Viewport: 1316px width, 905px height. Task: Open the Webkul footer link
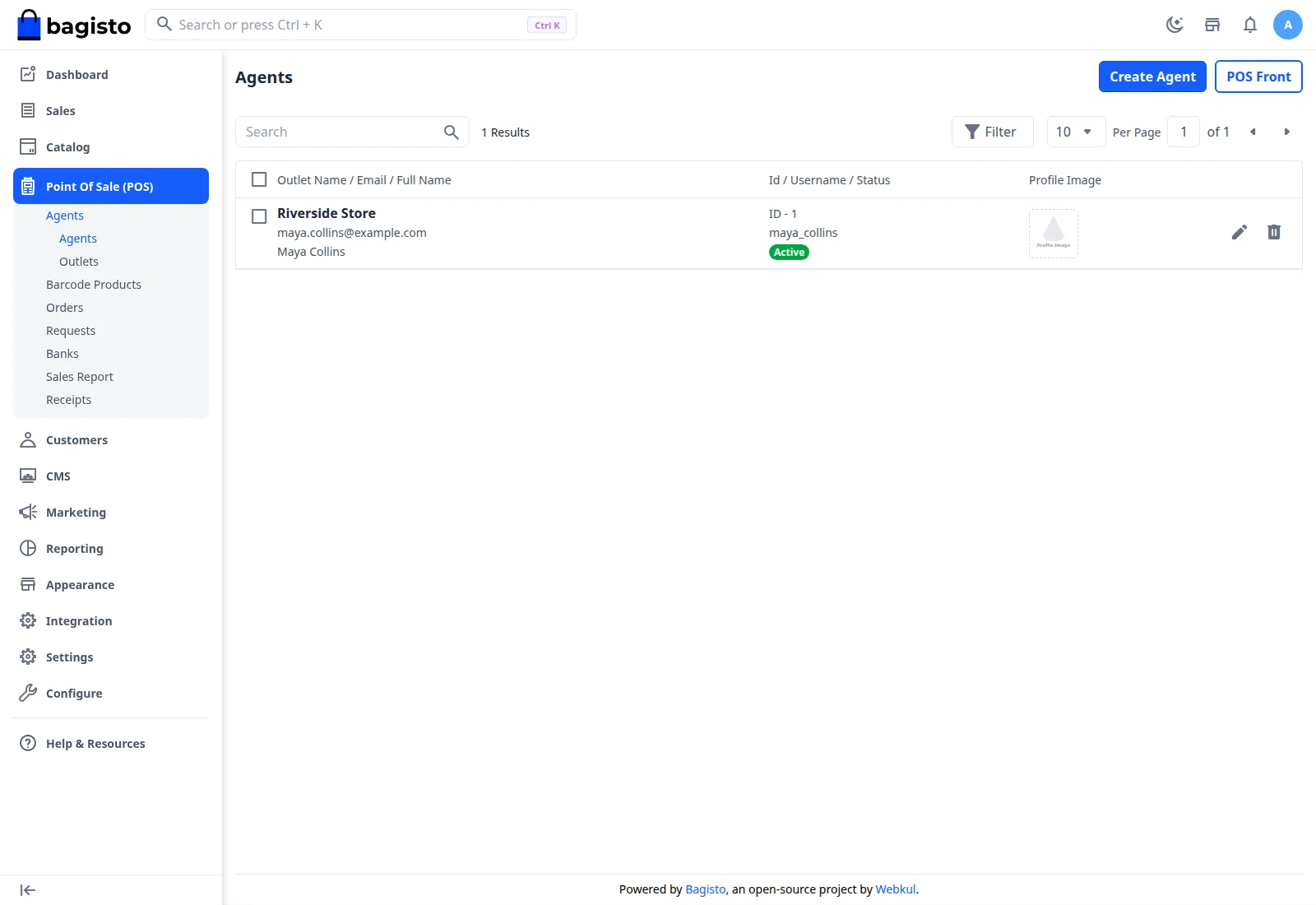(896, 889)
